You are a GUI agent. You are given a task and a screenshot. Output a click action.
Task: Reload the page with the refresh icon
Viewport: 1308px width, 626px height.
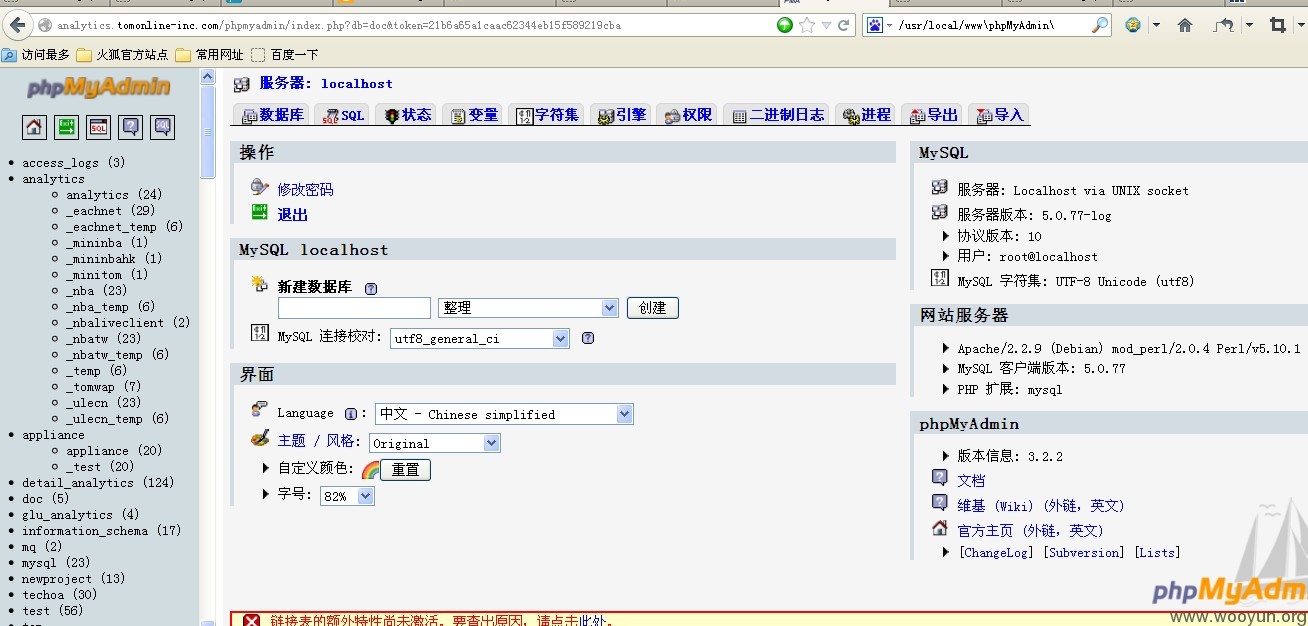point(844,25)
